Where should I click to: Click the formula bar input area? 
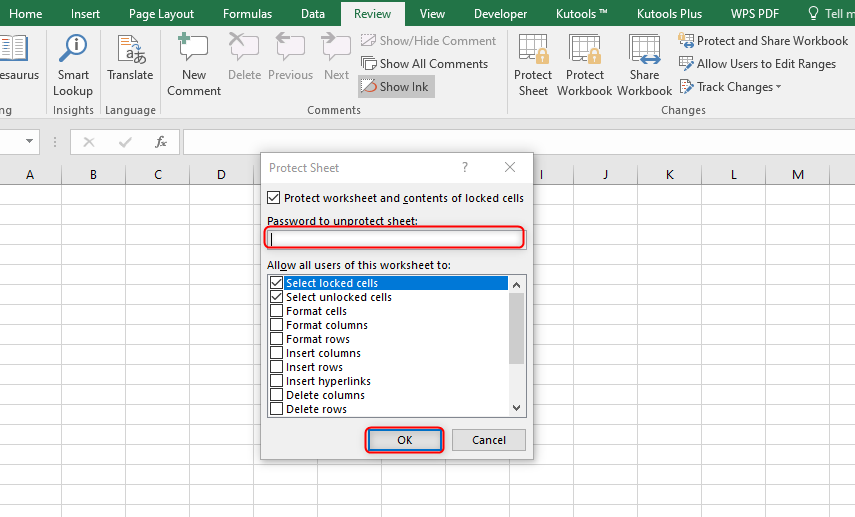519,142
